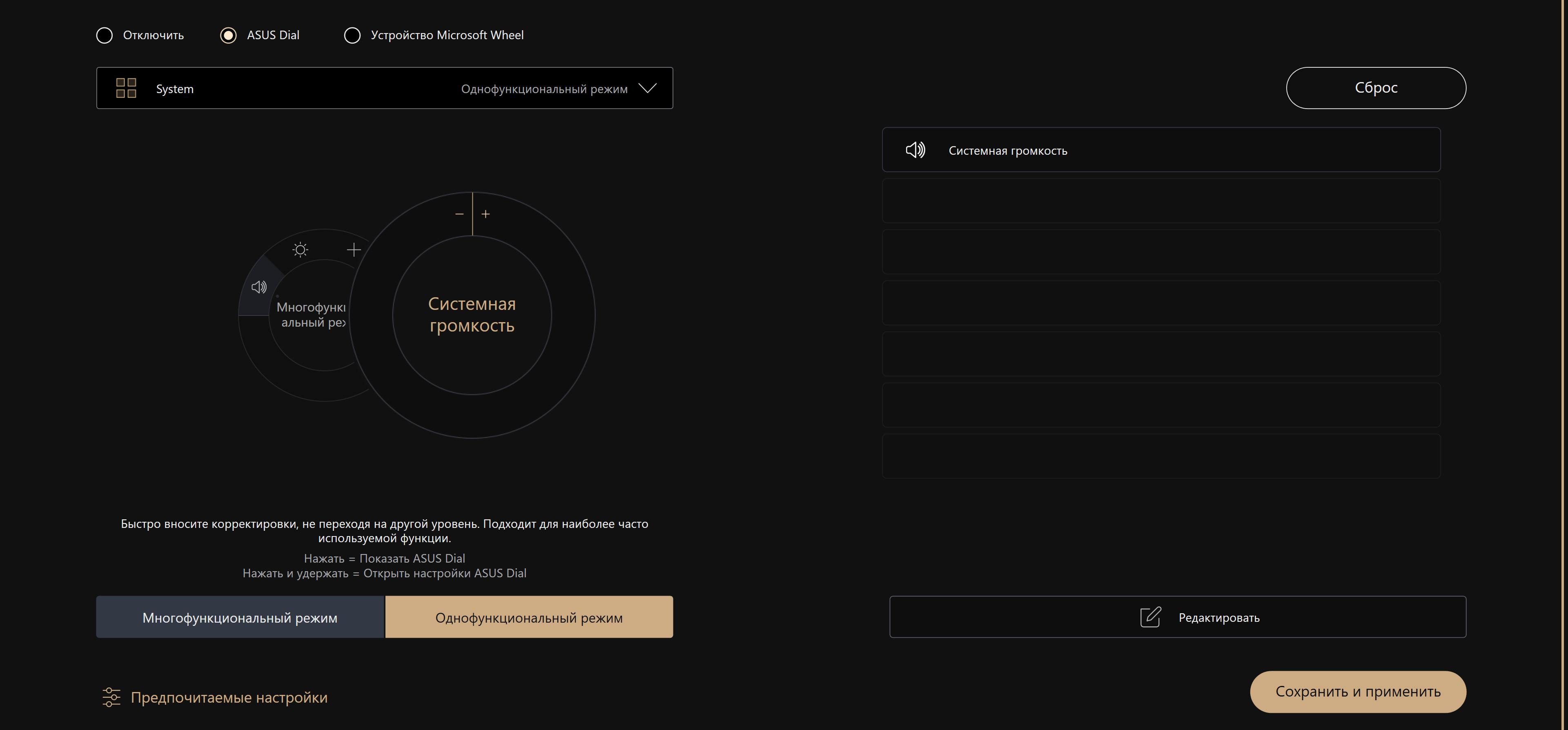The width and height of the screenshot is (1568, 730).
Task: Click the speaker icon beside Системная громкость
Action: [915, 150]
